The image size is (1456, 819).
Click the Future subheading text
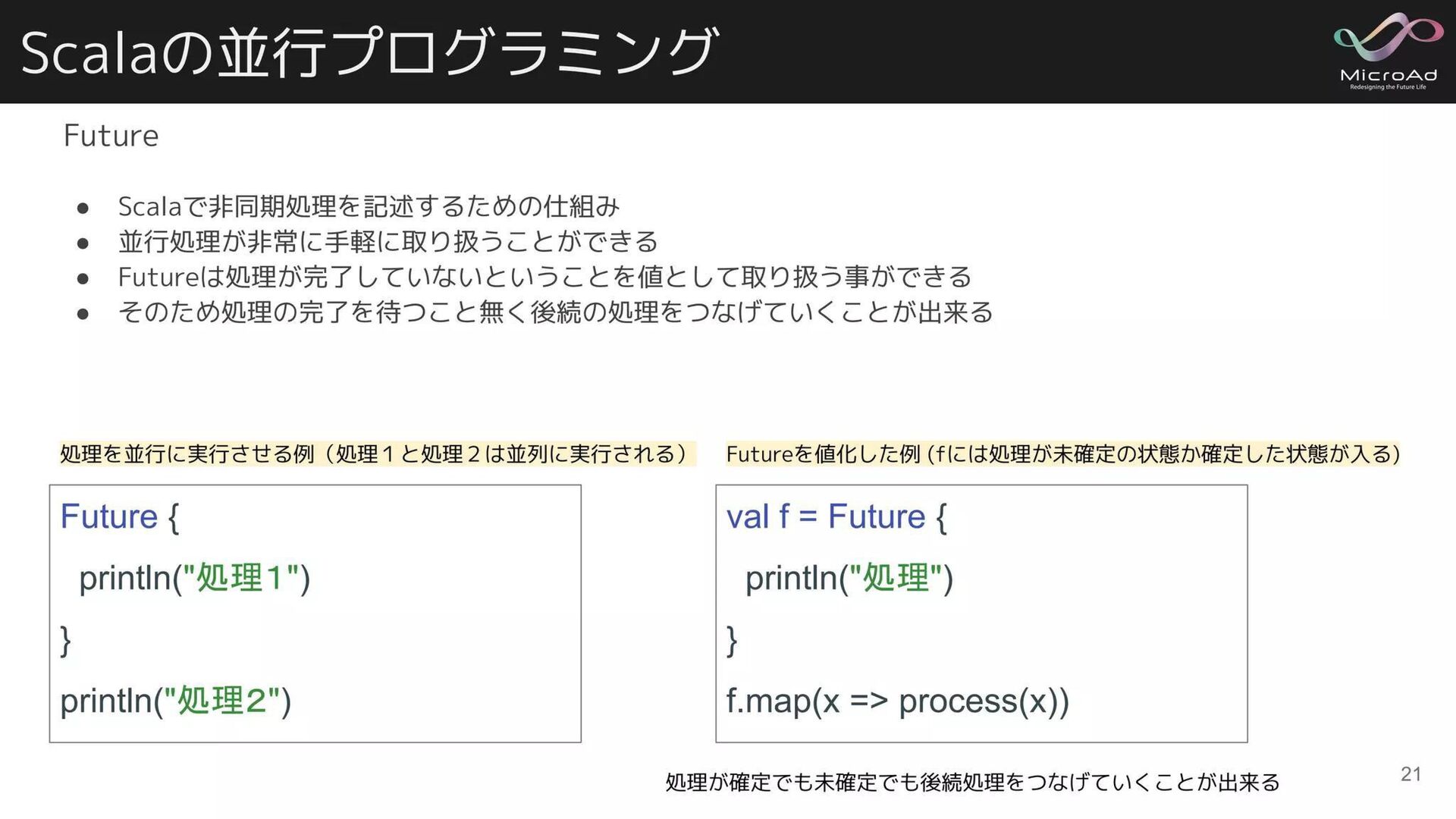pyautogui.click(x=111, y=136)
